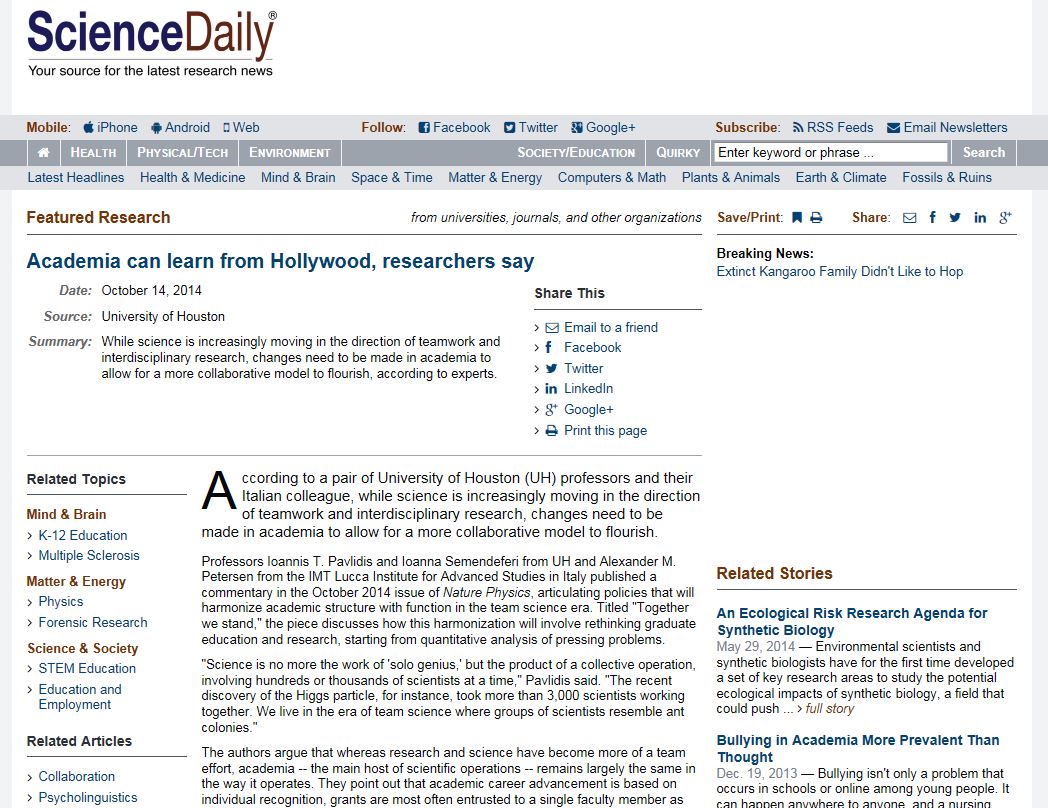
Task: Open K-12 Education related topic
Action: point(83,535)
